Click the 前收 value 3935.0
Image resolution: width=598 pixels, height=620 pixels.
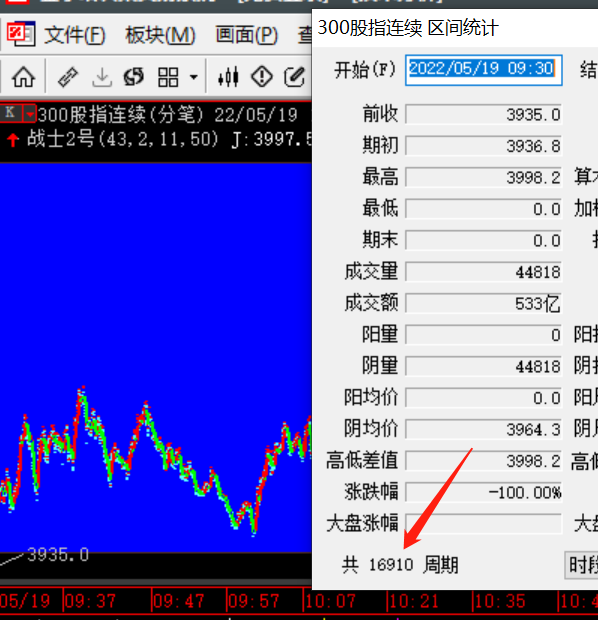[484, 115]
